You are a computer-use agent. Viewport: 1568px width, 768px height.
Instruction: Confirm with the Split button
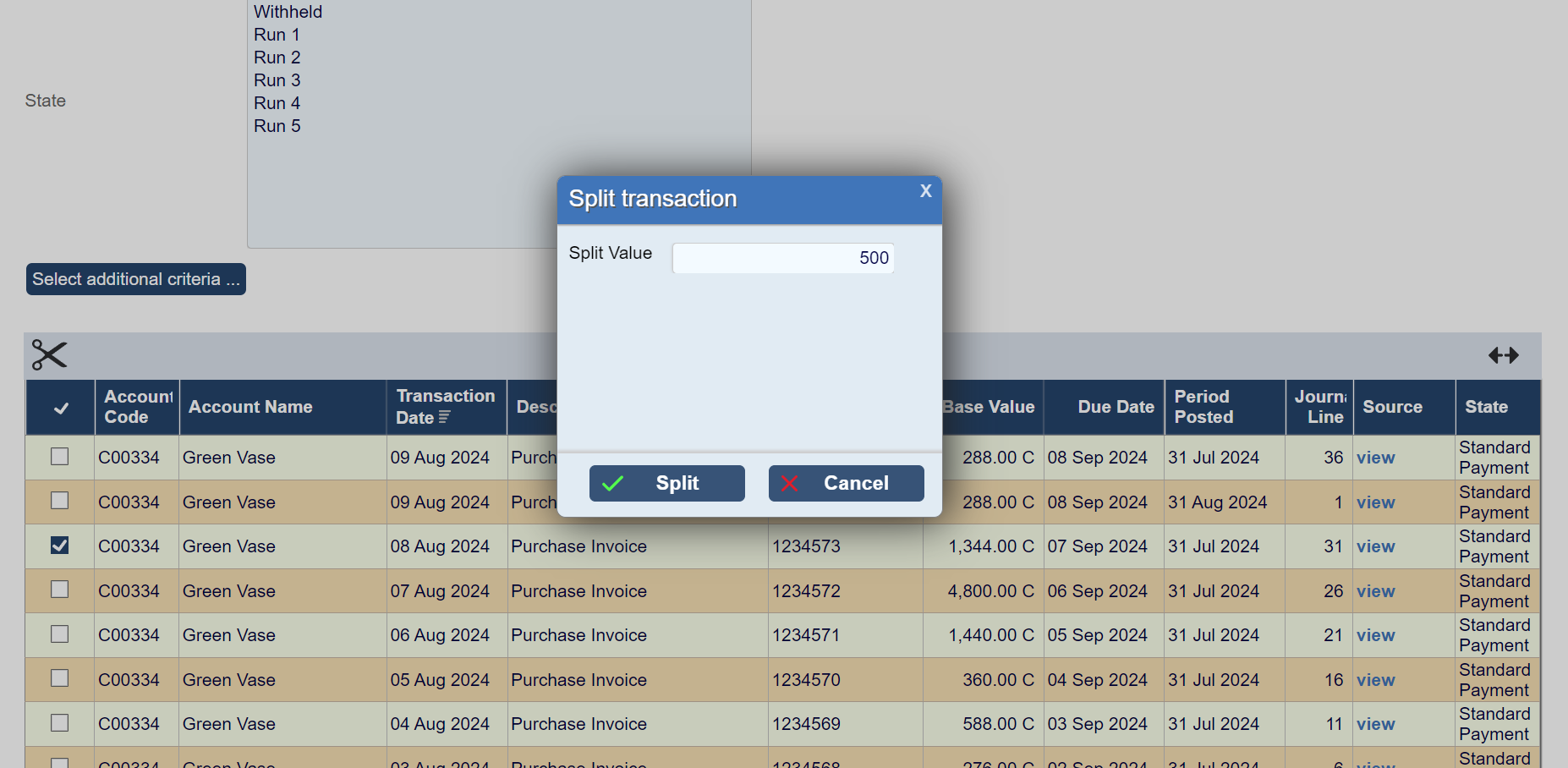666,483
